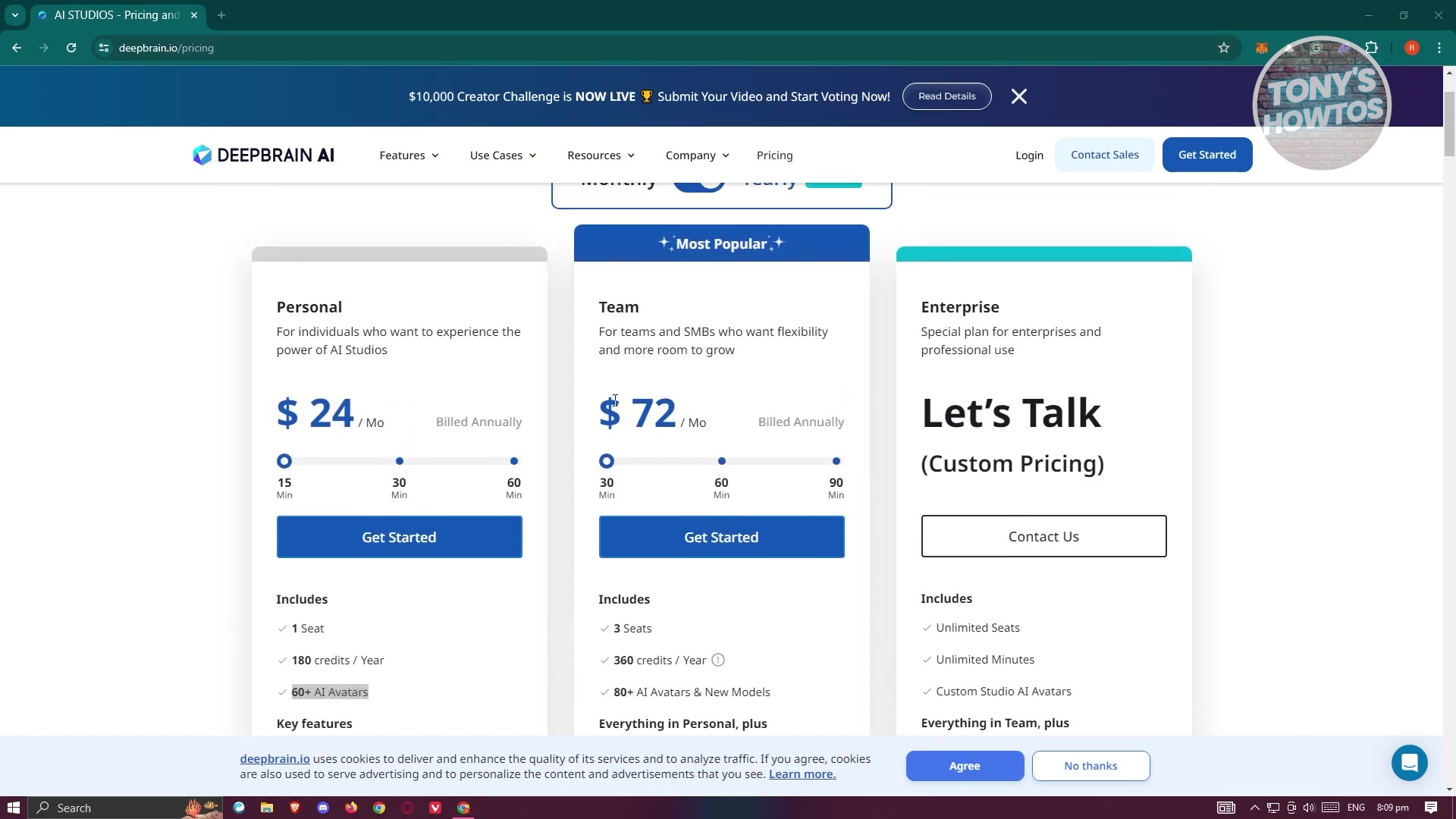Viewport: 1456px width, 819px height.
Task: Expand the Company menu
Action: pyautogui.click(x=697, y=155)
